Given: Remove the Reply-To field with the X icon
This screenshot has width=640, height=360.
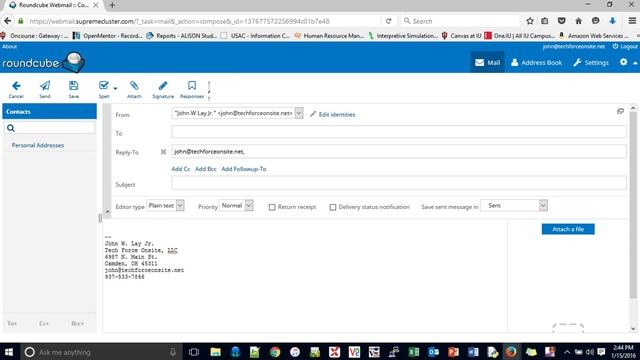Looking at the screenshot, I should [x=163, y=152].
